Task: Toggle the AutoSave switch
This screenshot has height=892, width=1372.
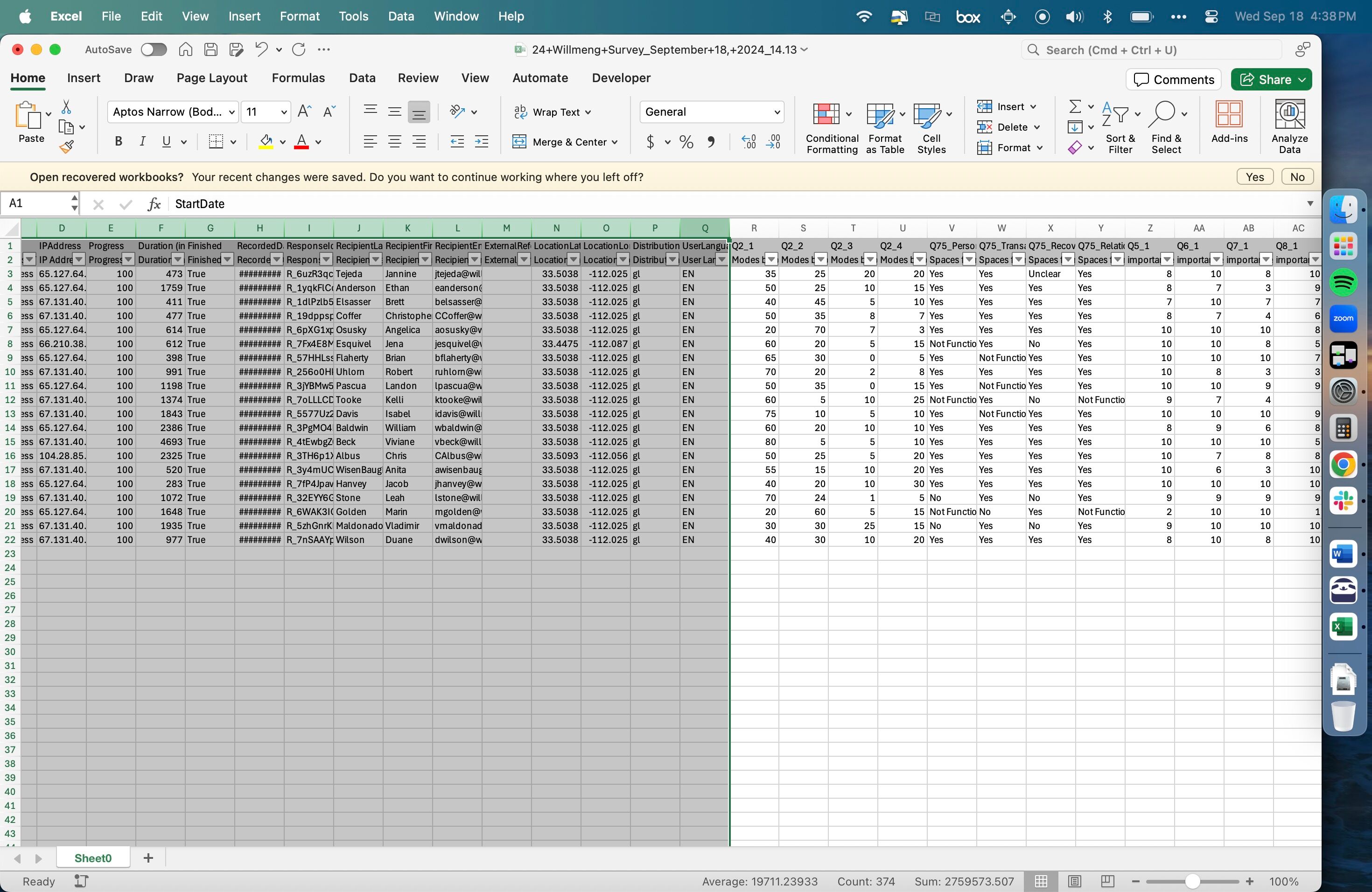Action: [x=154, y=49]
